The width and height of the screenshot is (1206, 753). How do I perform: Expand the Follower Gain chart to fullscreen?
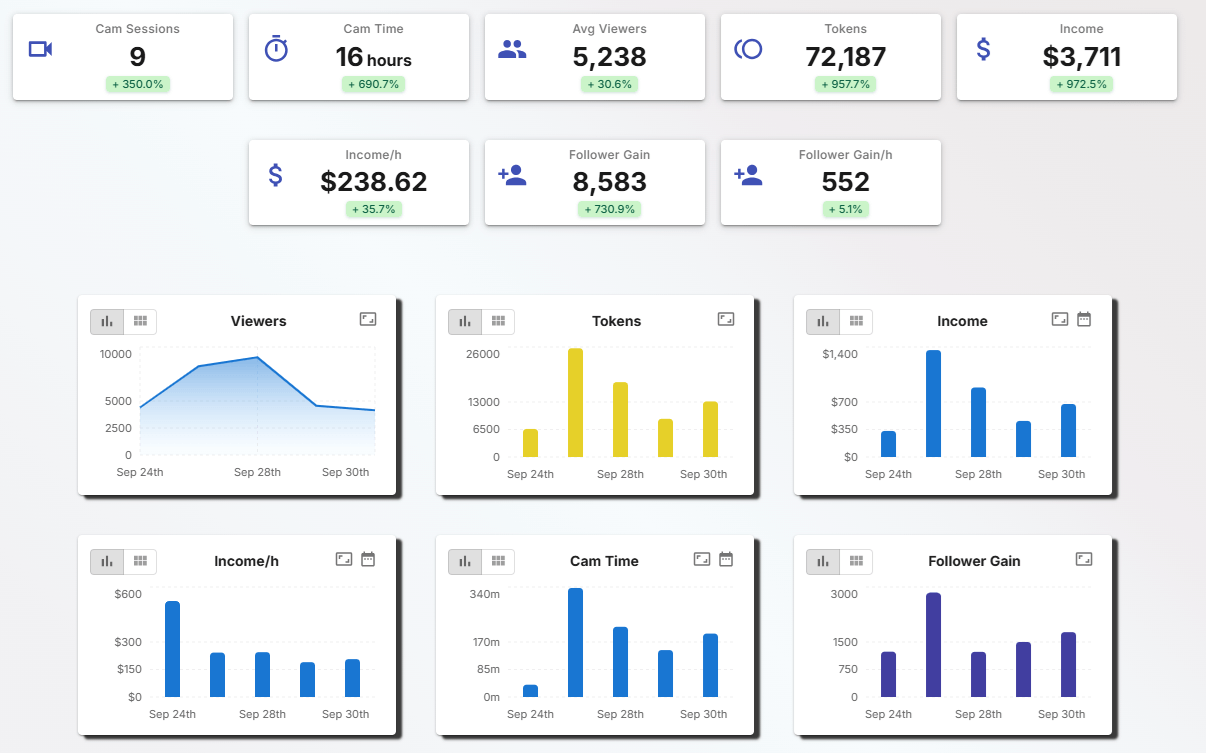[x=1084, y=559]
